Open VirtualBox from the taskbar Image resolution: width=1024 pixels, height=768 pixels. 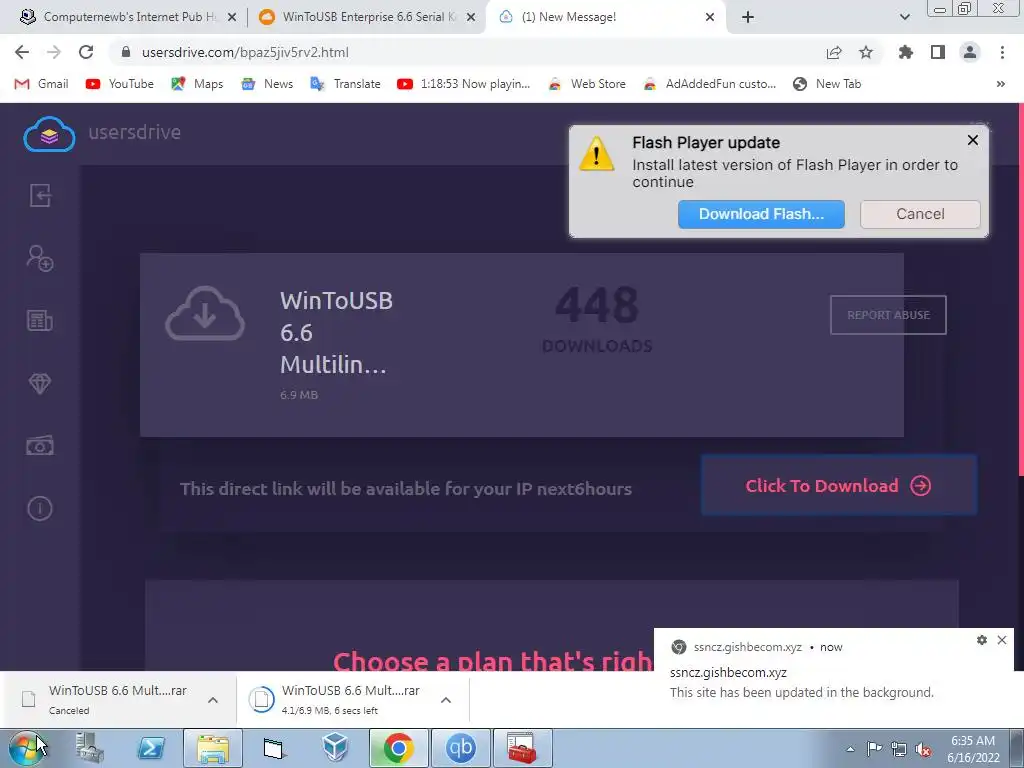pyautogui.click(x=336, y=748)
